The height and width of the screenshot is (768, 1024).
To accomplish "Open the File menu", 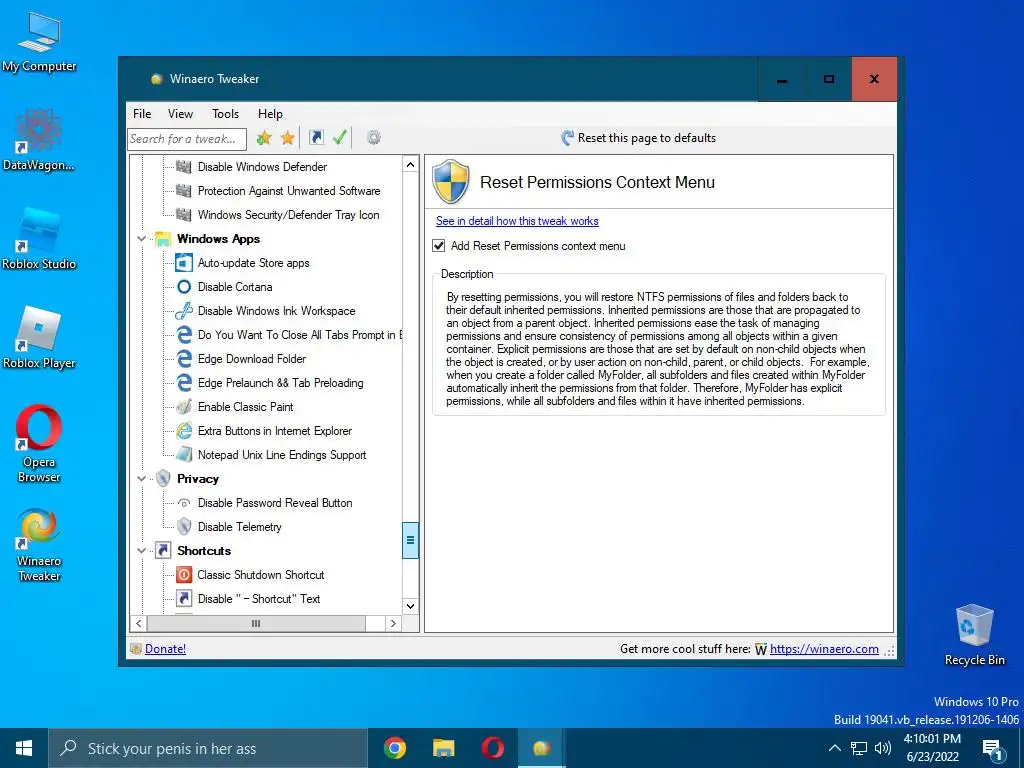I will click(x=142, y=114).
